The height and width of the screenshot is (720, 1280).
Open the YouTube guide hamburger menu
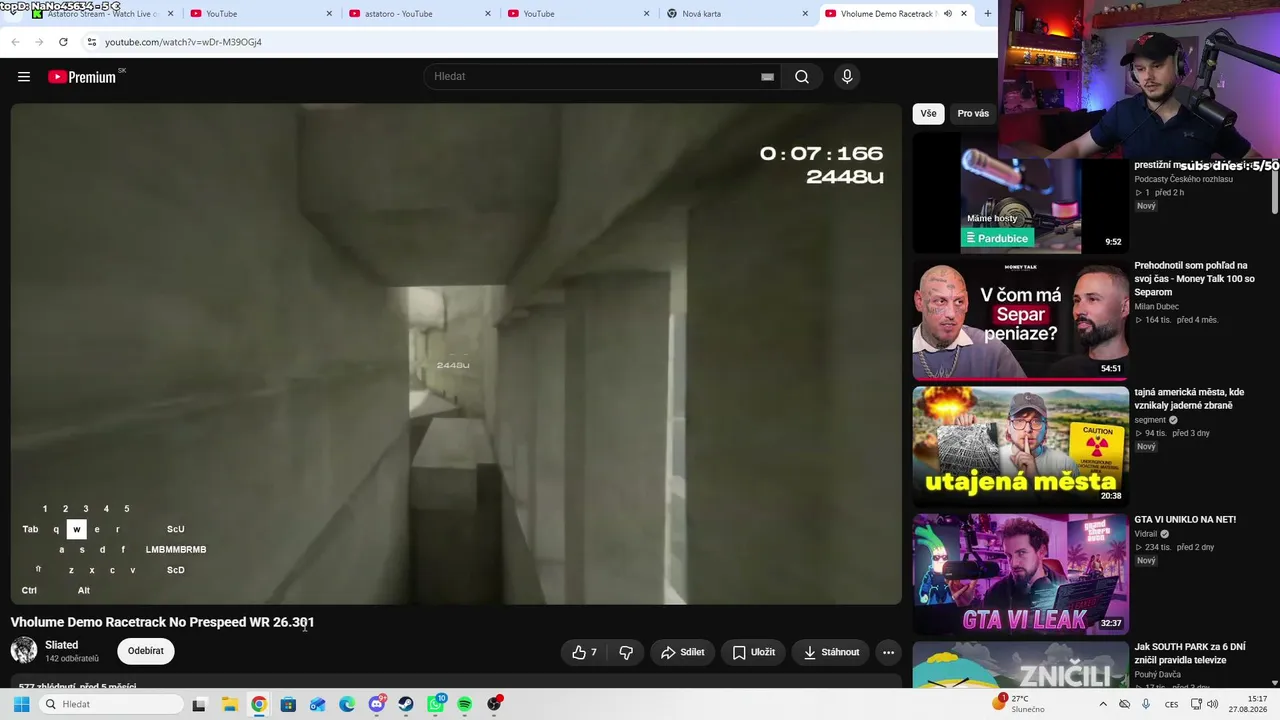pyautogui.click(x=24, y=77)
